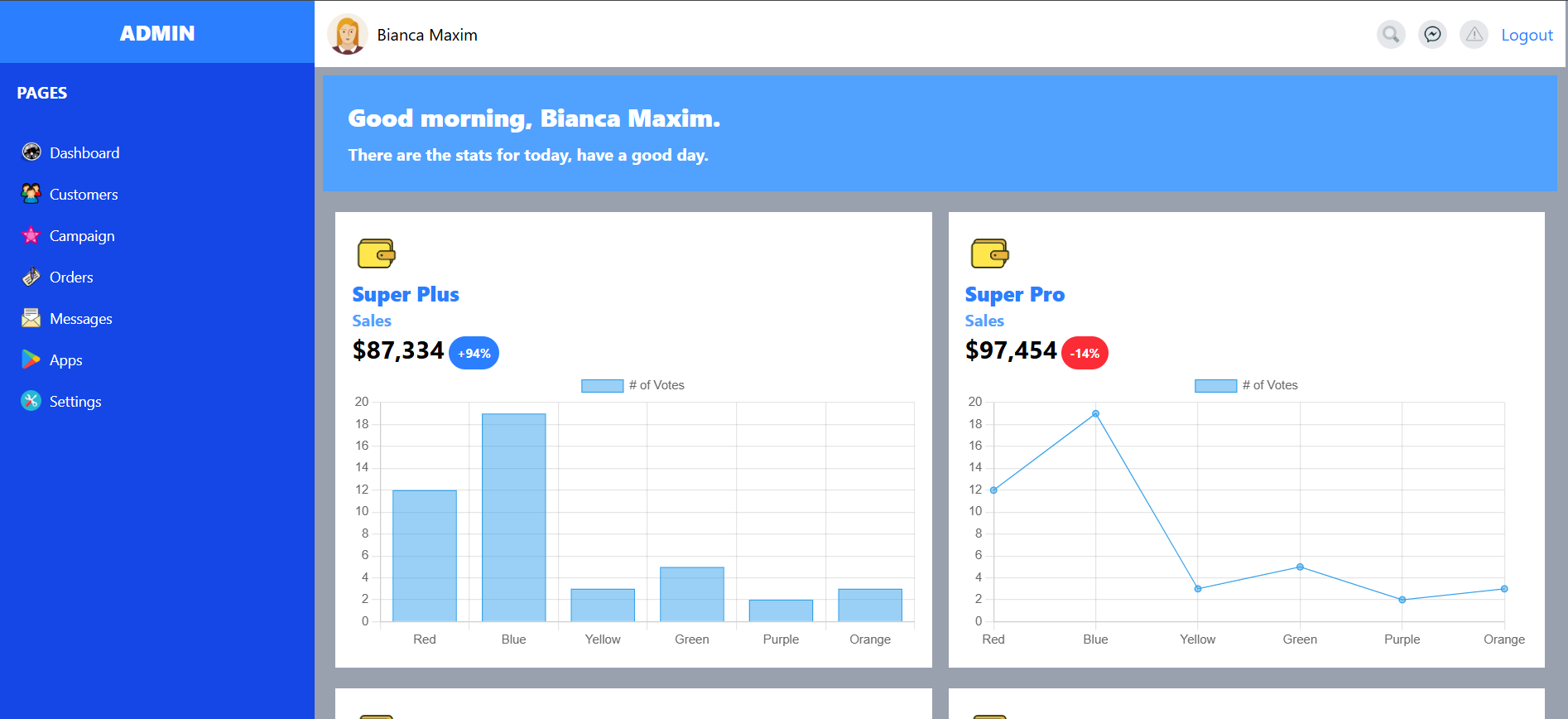Go to the Orders menu item
Image resolution: width=1568 pixels, height=719 pixels.
pos(71,277)
